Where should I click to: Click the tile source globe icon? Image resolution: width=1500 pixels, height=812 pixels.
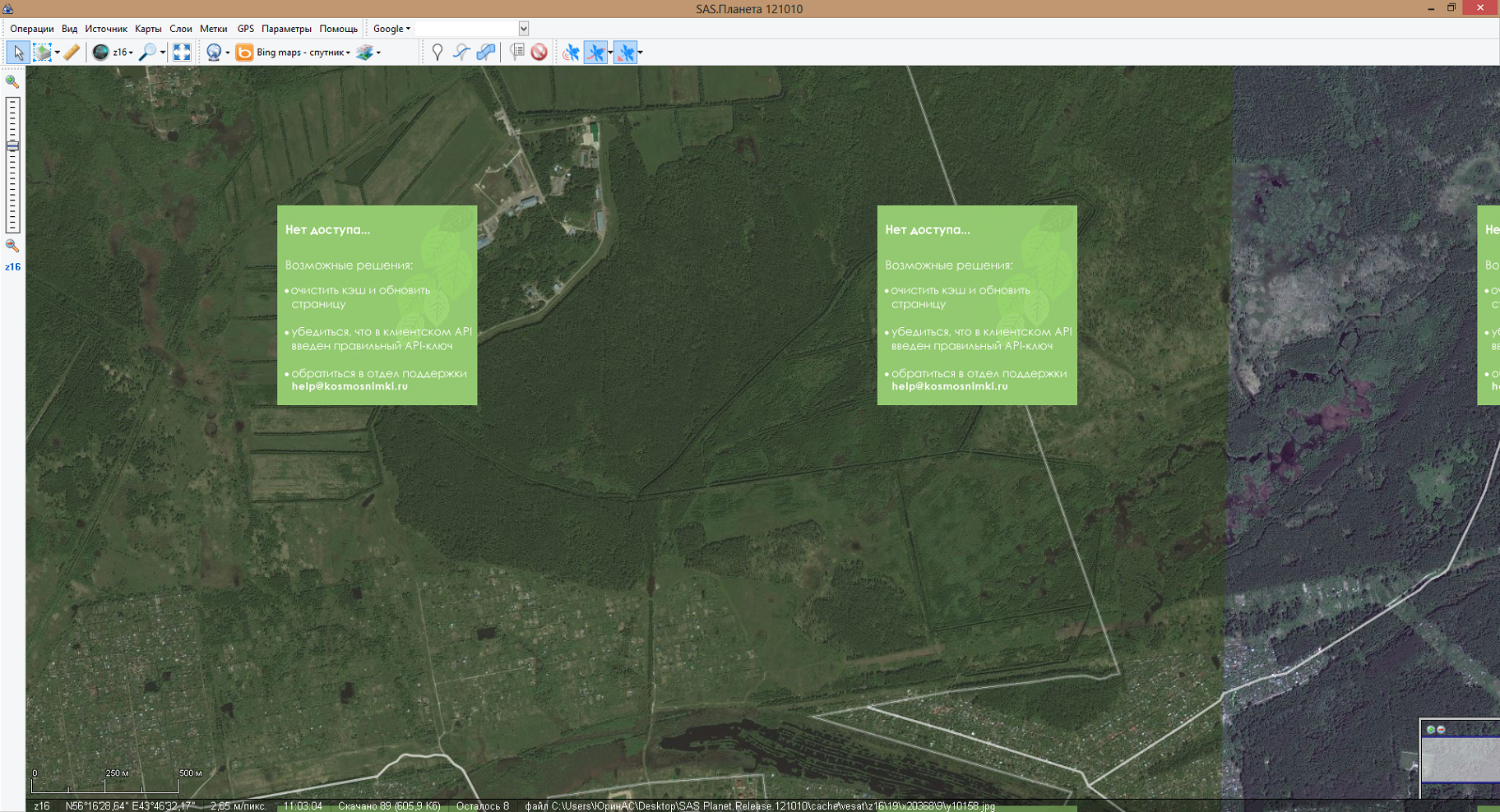point(214,53)
